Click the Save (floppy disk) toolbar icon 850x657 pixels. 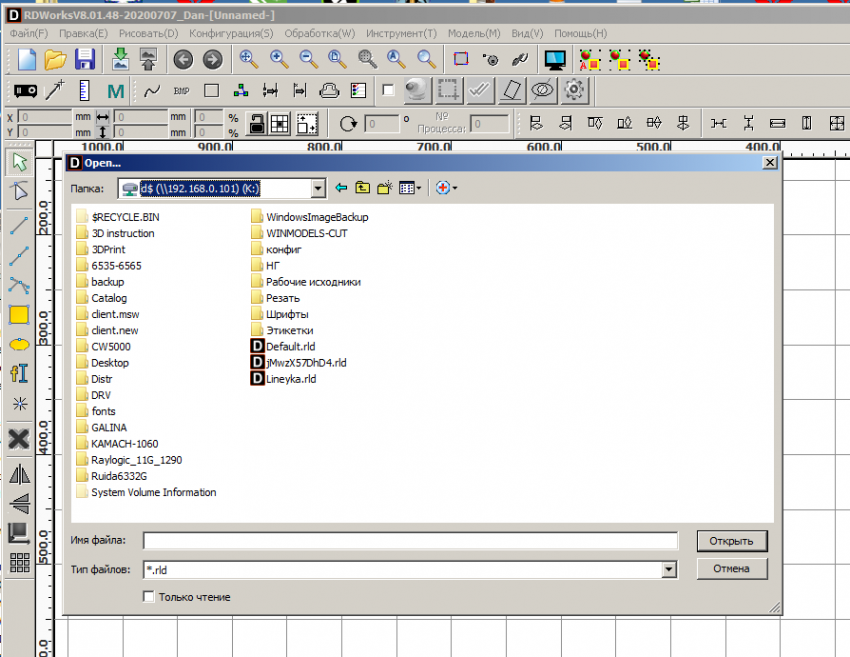pos(85,59)
